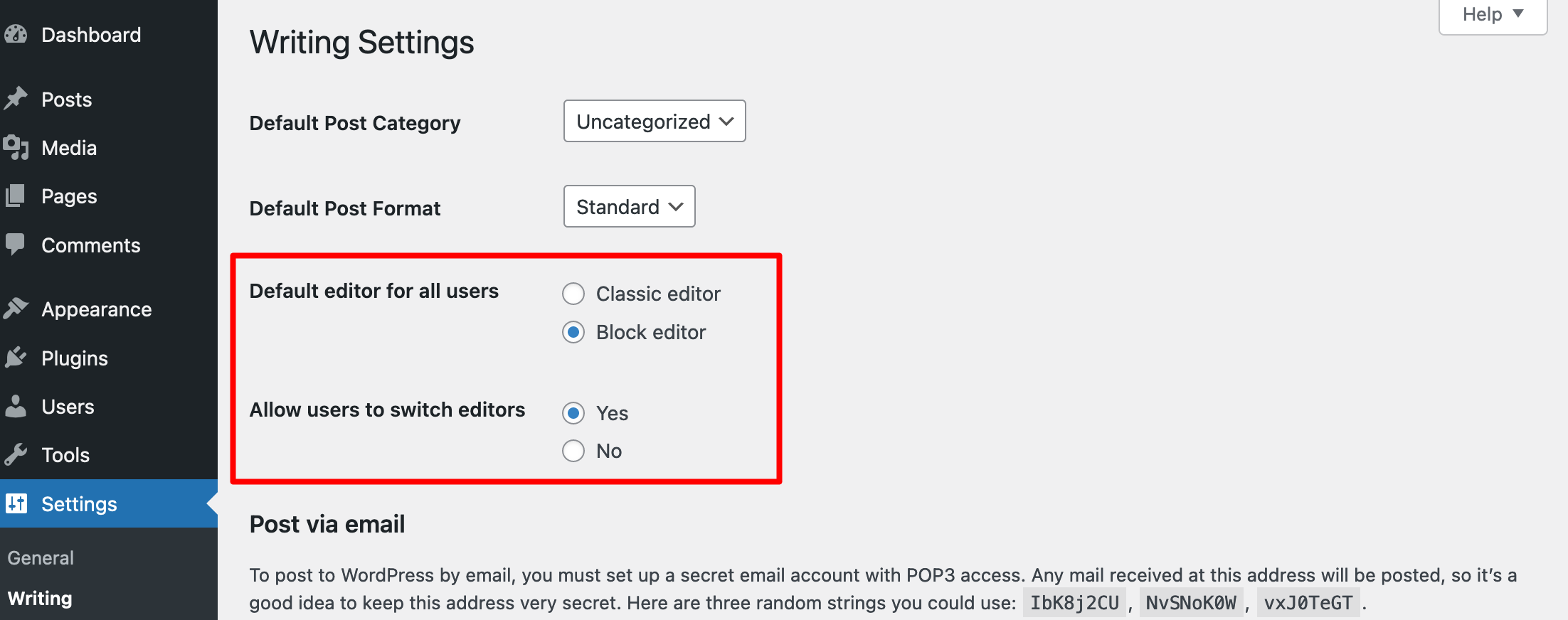Image resolution: width=1568 pixels, height=620 pixels.
Task: Select the Yes option for switching editors
Action: (x=573, y=412)
